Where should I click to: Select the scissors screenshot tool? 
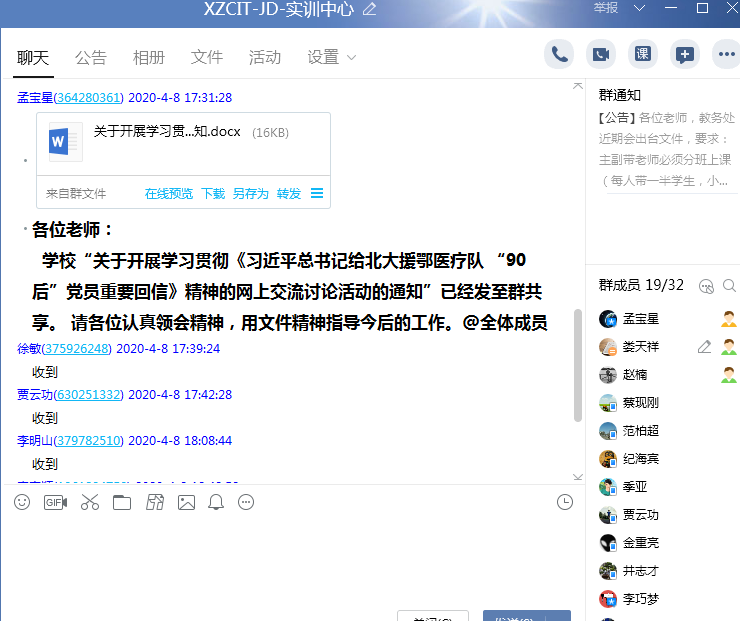tap(90, 502)
